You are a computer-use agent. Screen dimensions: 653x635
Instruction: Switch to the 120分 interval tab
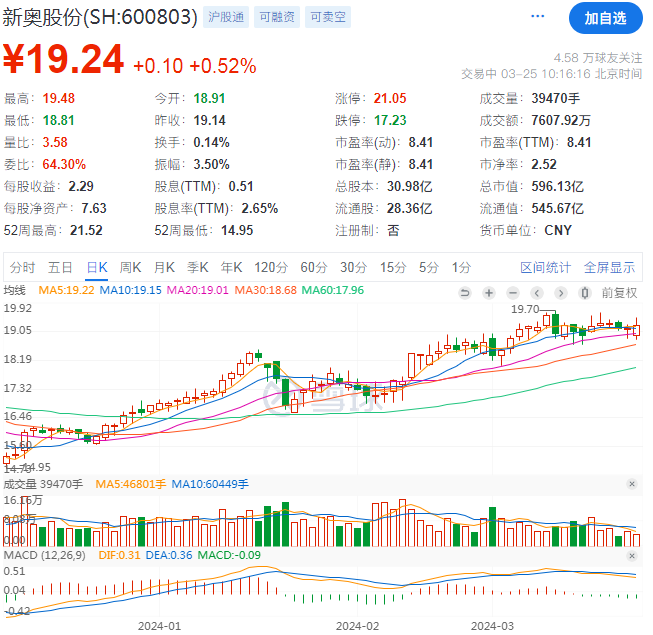point(271,267)
